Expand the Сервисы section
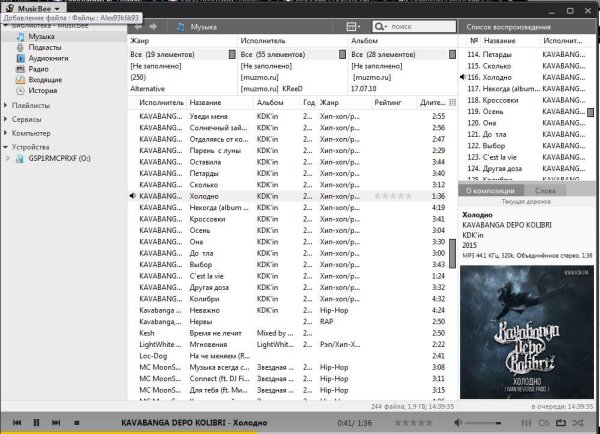 click(5, 119)
